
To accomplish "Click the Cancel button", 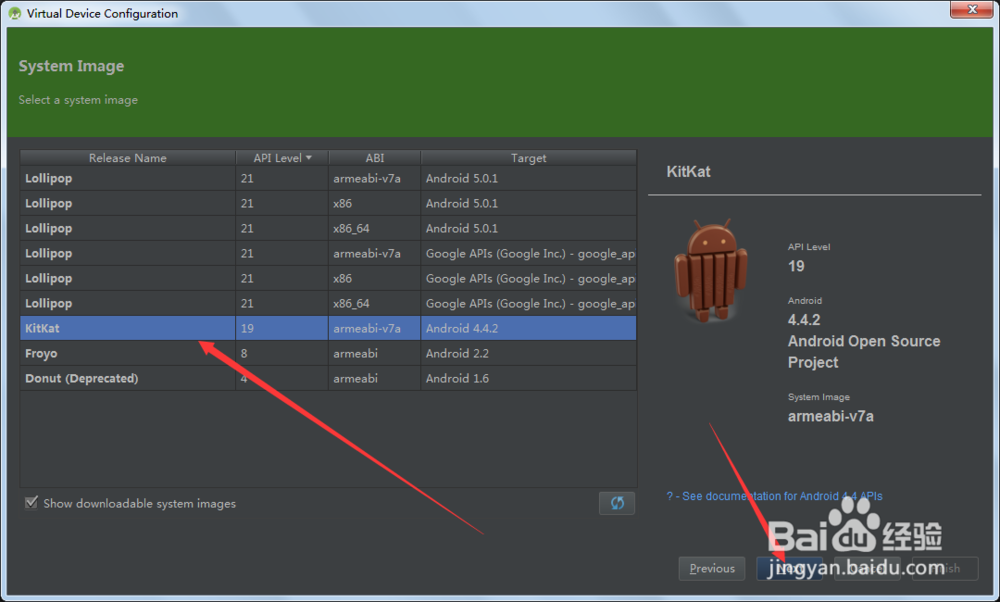I will pyautogui.click(x=867, y=568).
